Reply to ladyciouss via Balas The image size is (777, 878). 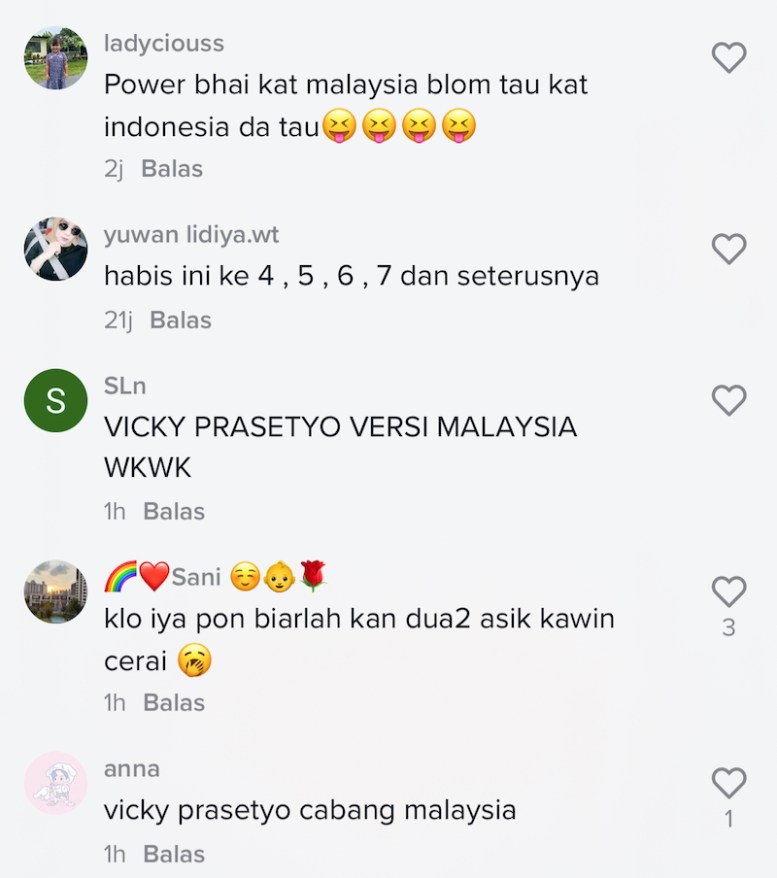point(172,169)
